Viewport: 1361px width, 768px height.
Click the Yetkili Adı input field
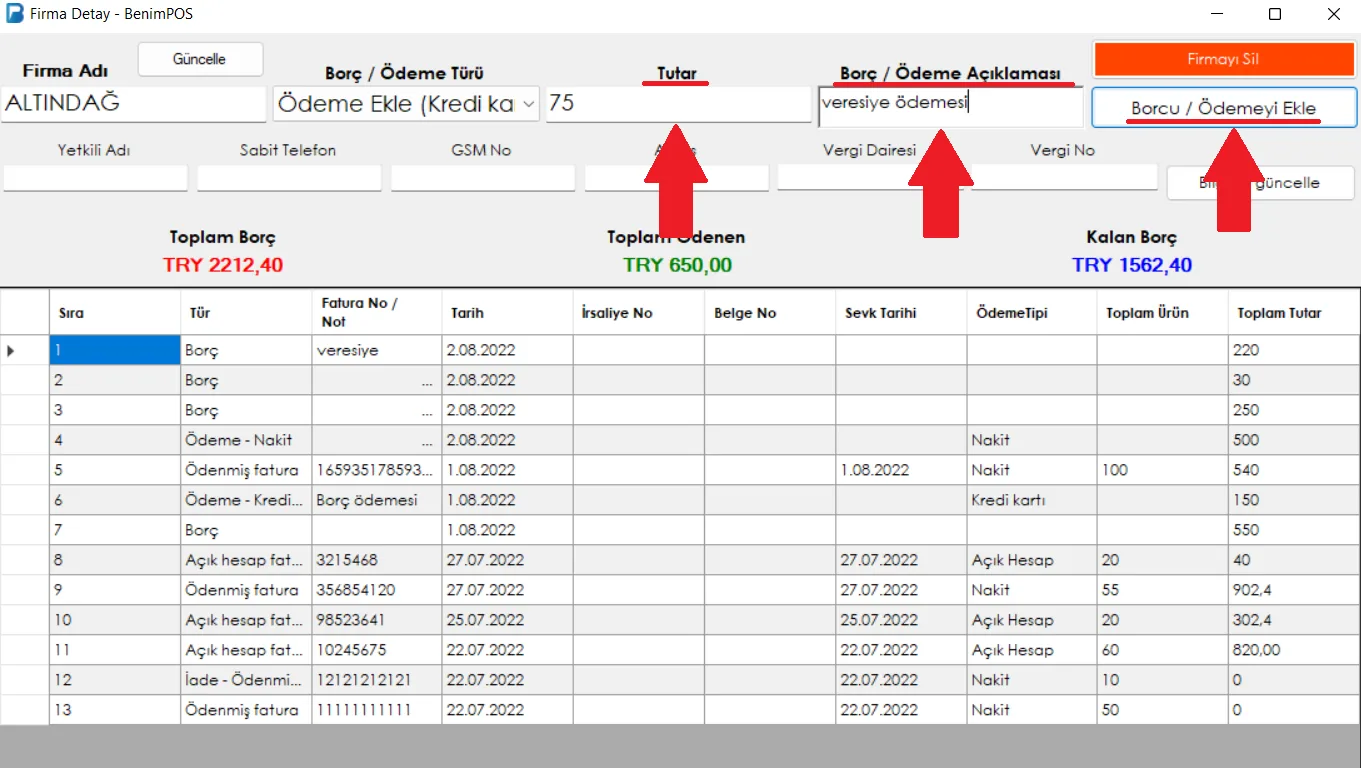(95, 178)
